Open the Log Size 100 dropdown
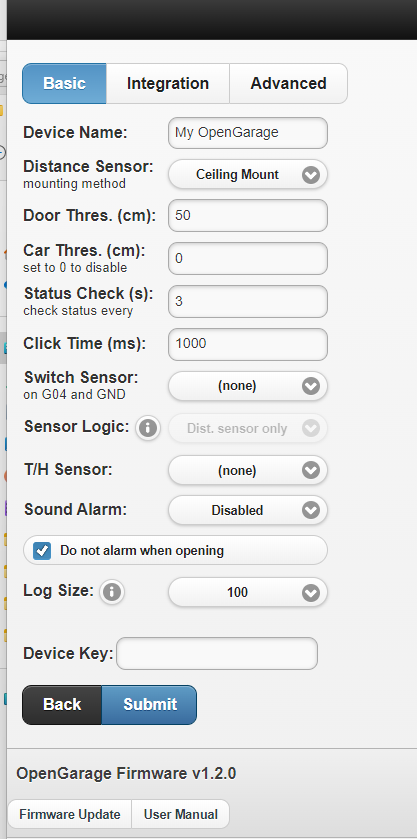 248,592
